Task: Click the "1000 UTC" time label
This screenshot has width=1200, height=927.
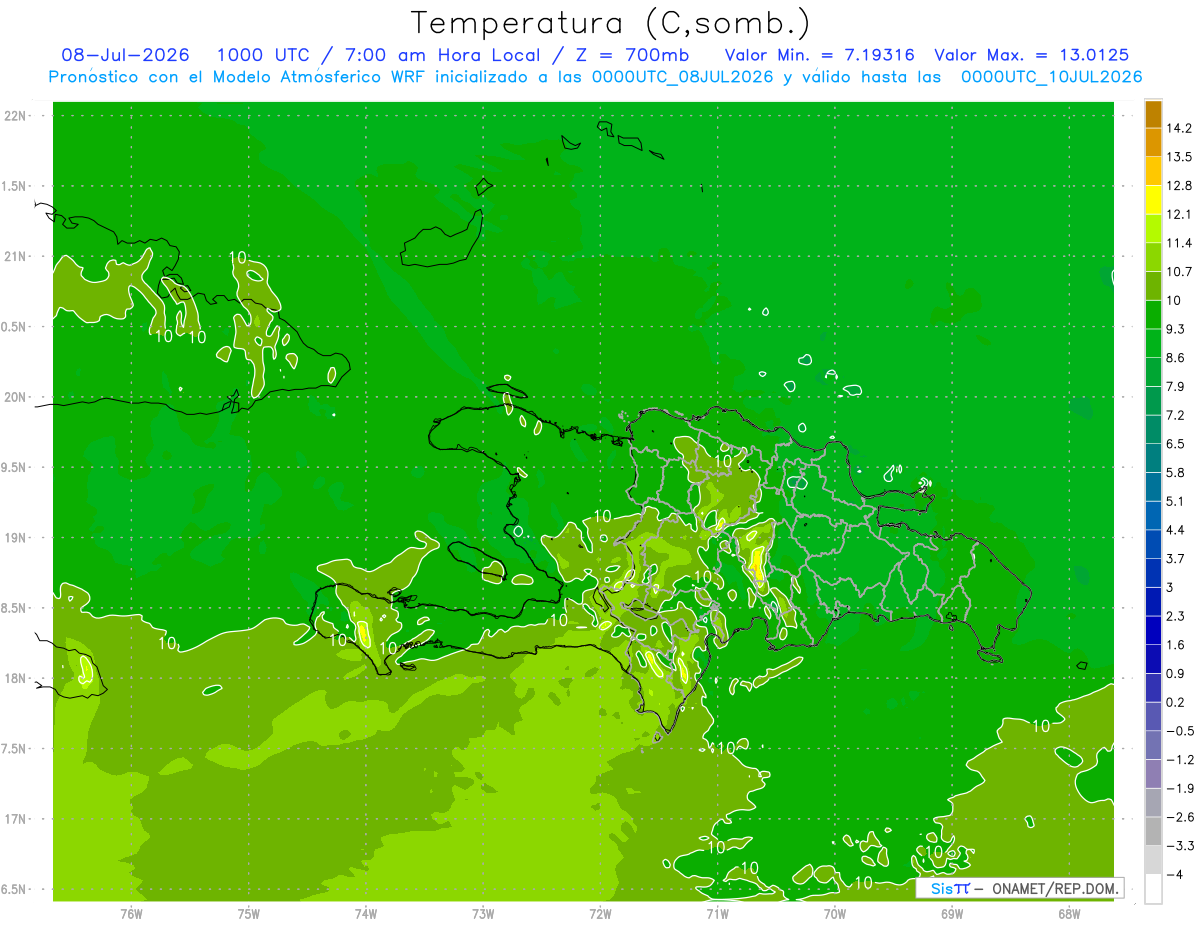Action: click(263, 55)
